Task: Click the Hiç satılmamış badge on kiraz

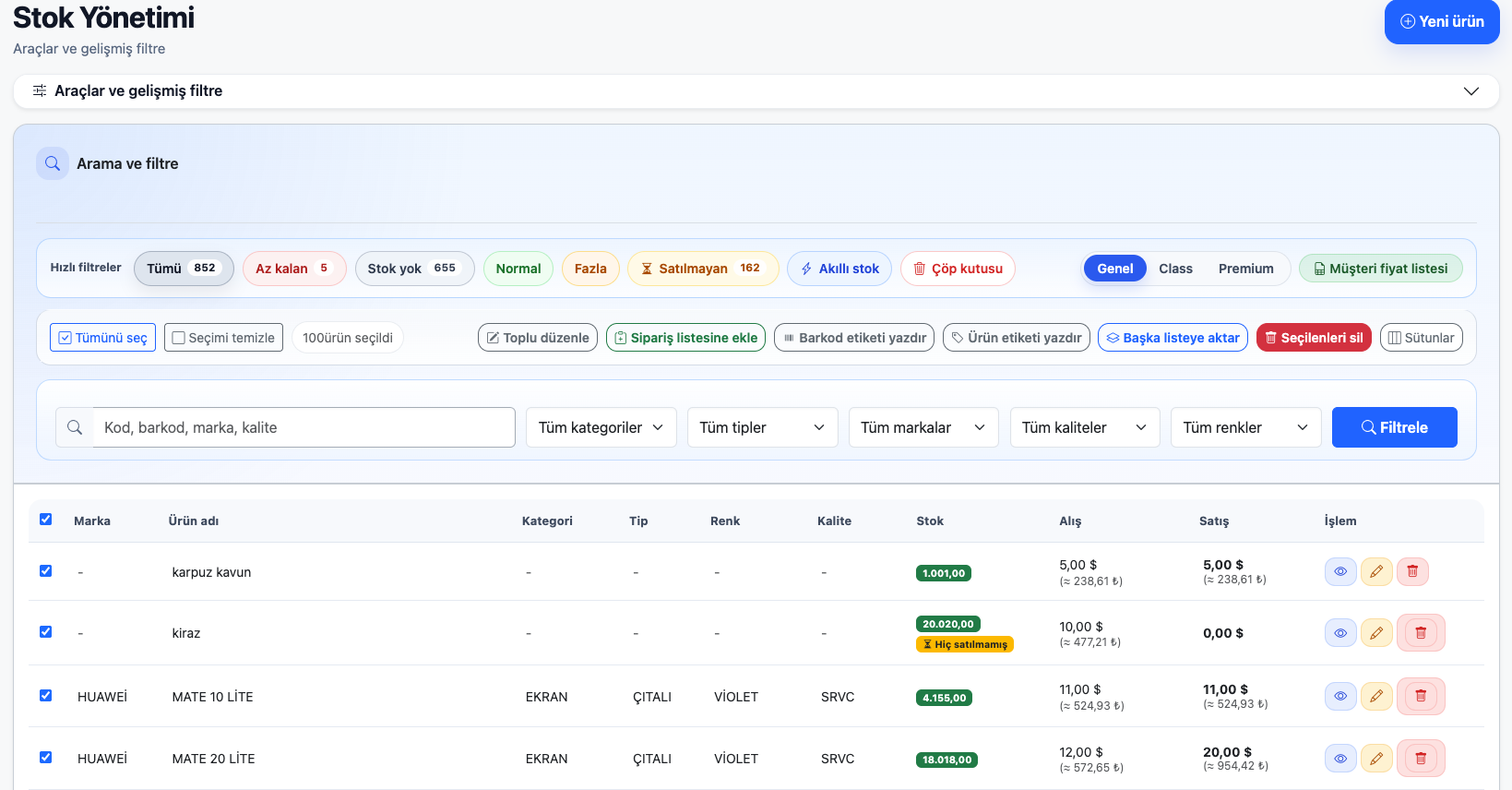Action: [x=965, y=644]
